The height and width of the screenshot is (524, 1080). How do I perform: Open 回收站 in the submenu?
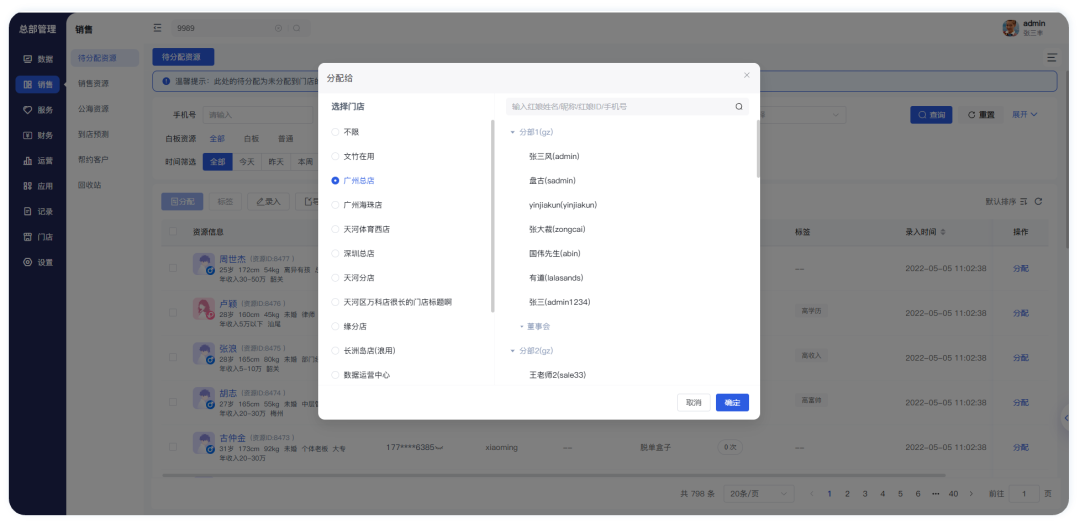(x=89, y=185)
